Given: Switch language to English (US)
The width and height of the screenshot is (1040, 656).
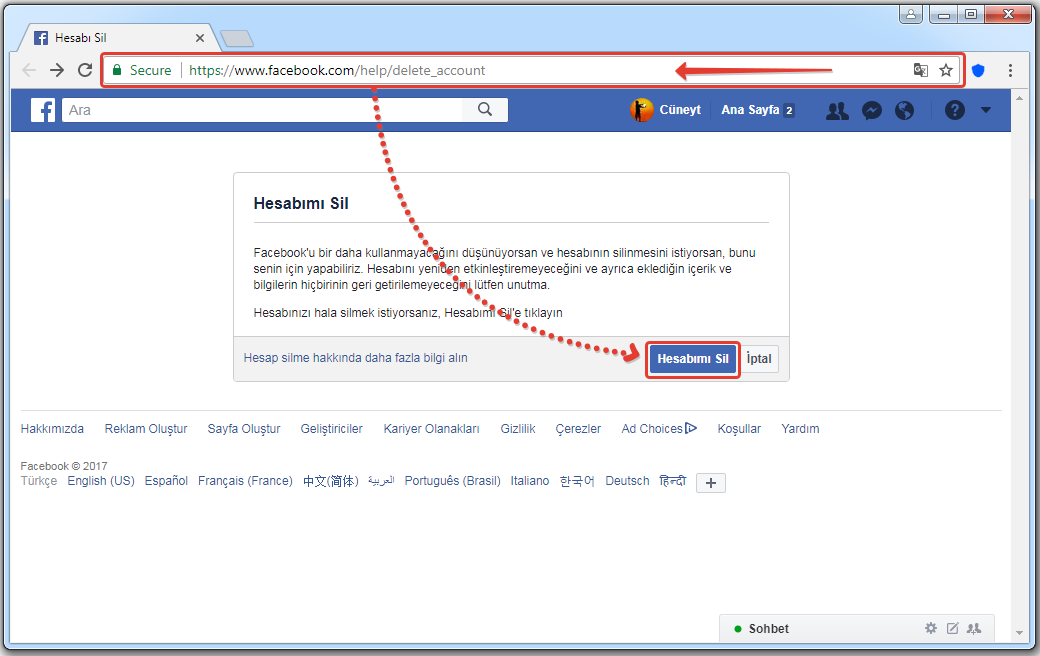Looking at the screenshot, I should (x=101, y=481).
